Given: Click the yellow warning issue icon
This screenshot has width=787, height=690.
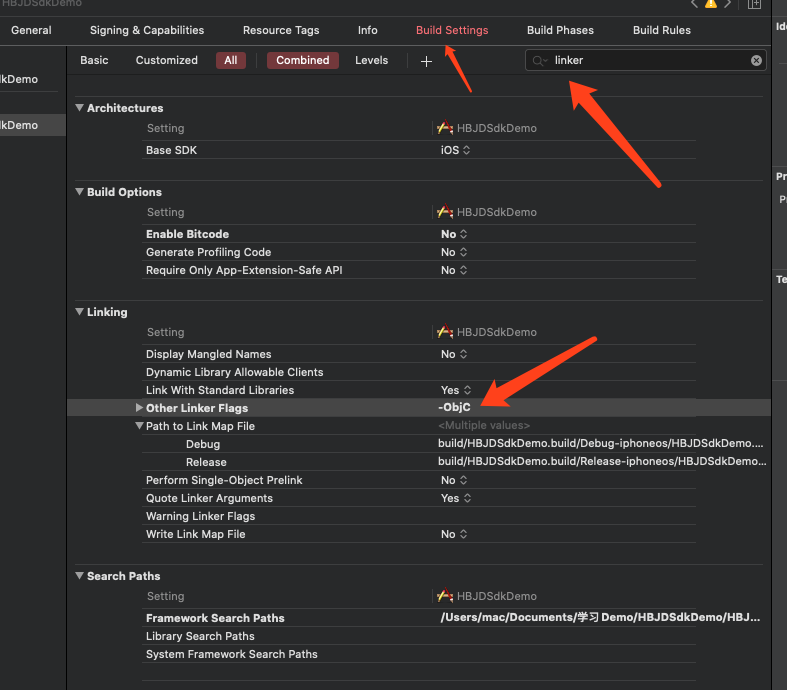Looking at the screenshot, I should (x=711, y=4).
